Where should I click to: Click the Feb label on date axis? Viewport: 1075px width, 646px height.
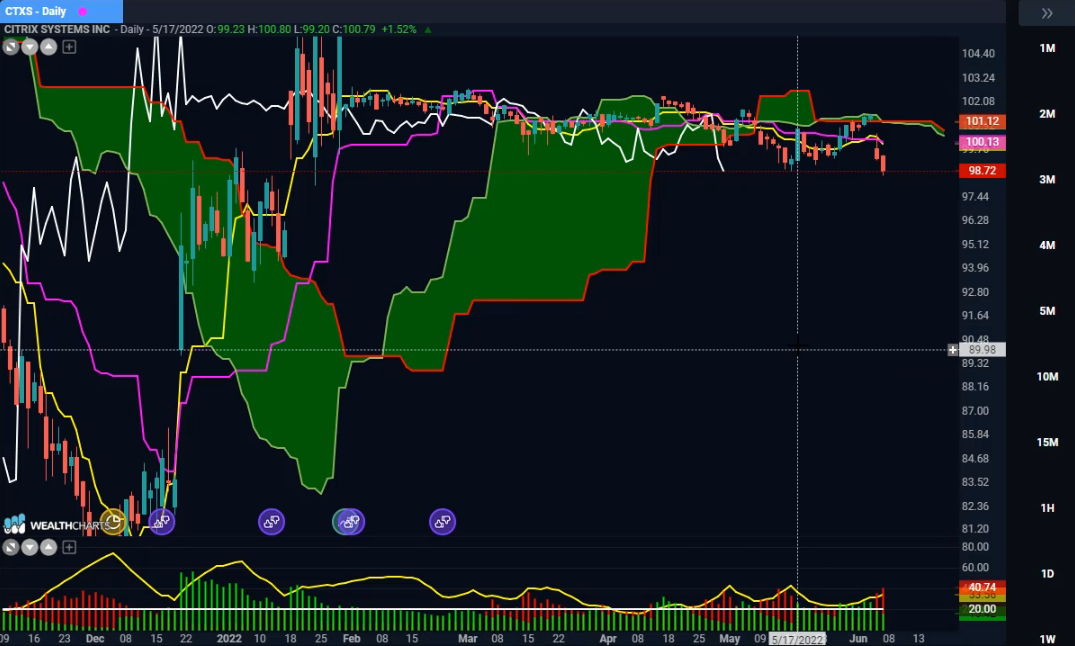351,638
